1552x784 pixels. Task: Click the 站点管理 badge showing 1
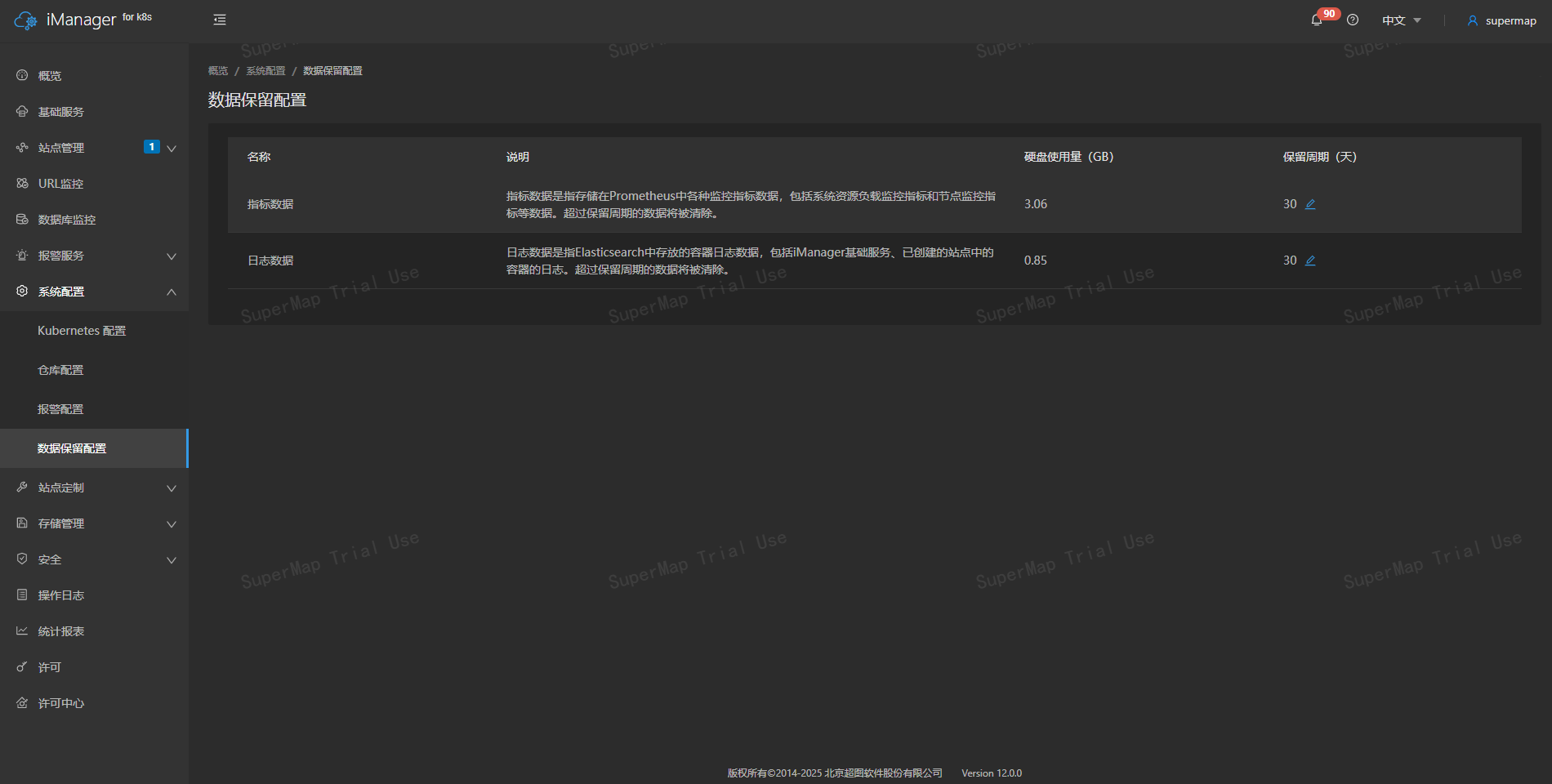click(151, 147)
